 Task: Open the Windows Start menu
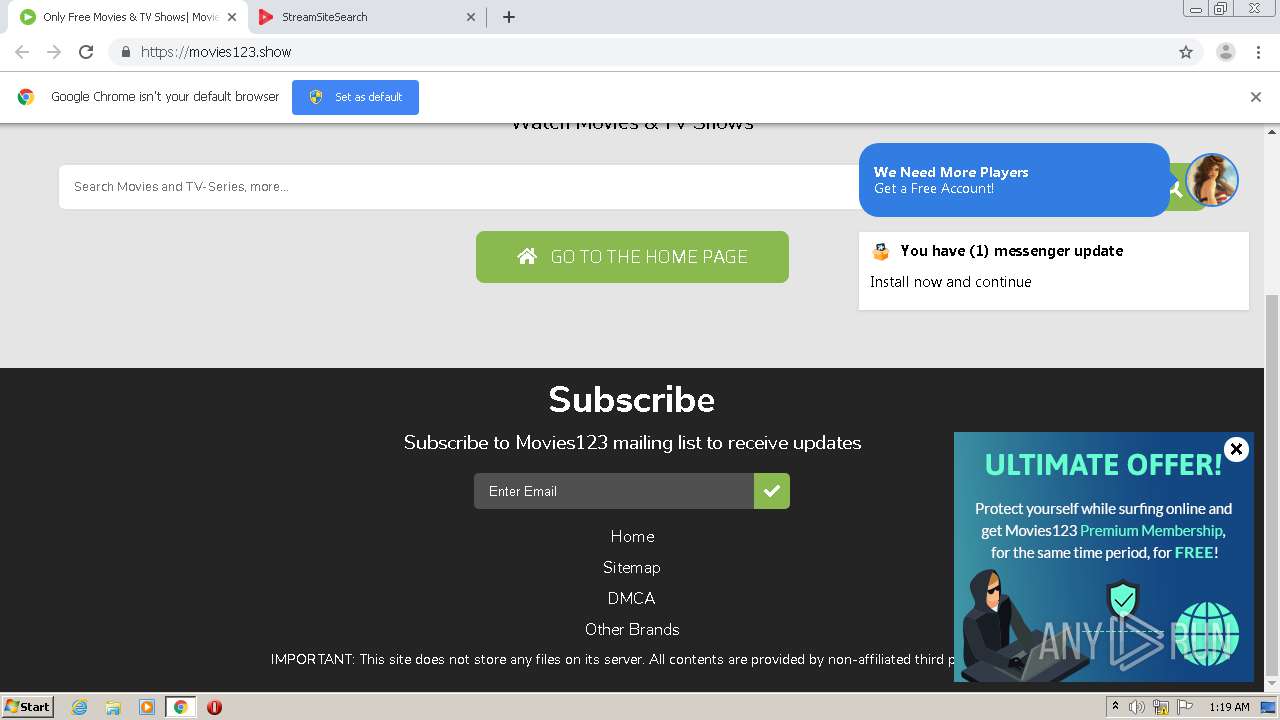click(x=28, y=707)
